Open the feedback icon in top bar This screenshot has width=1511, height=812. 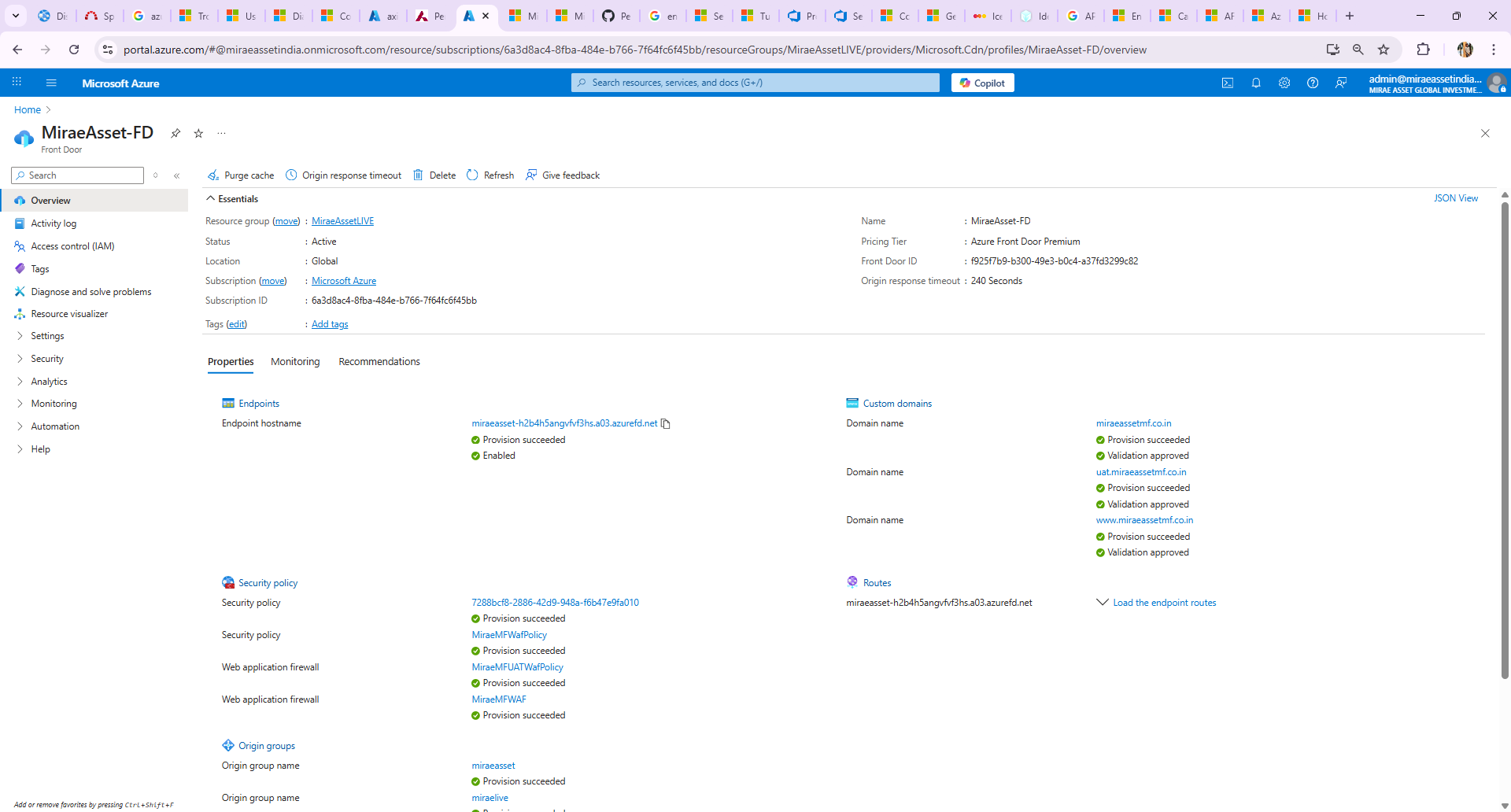tap(1342, 83)
